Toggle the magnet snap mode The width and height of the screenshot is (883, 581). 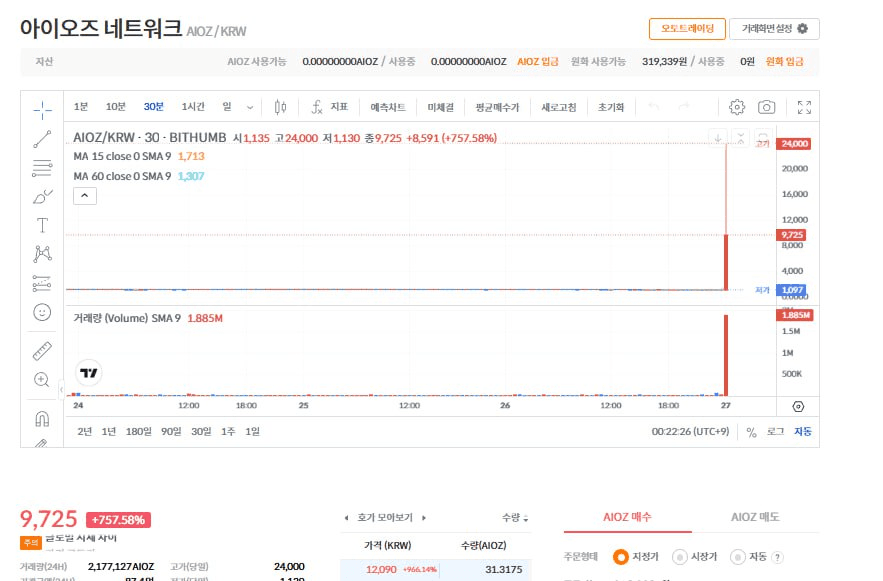[x=42, y=419]
